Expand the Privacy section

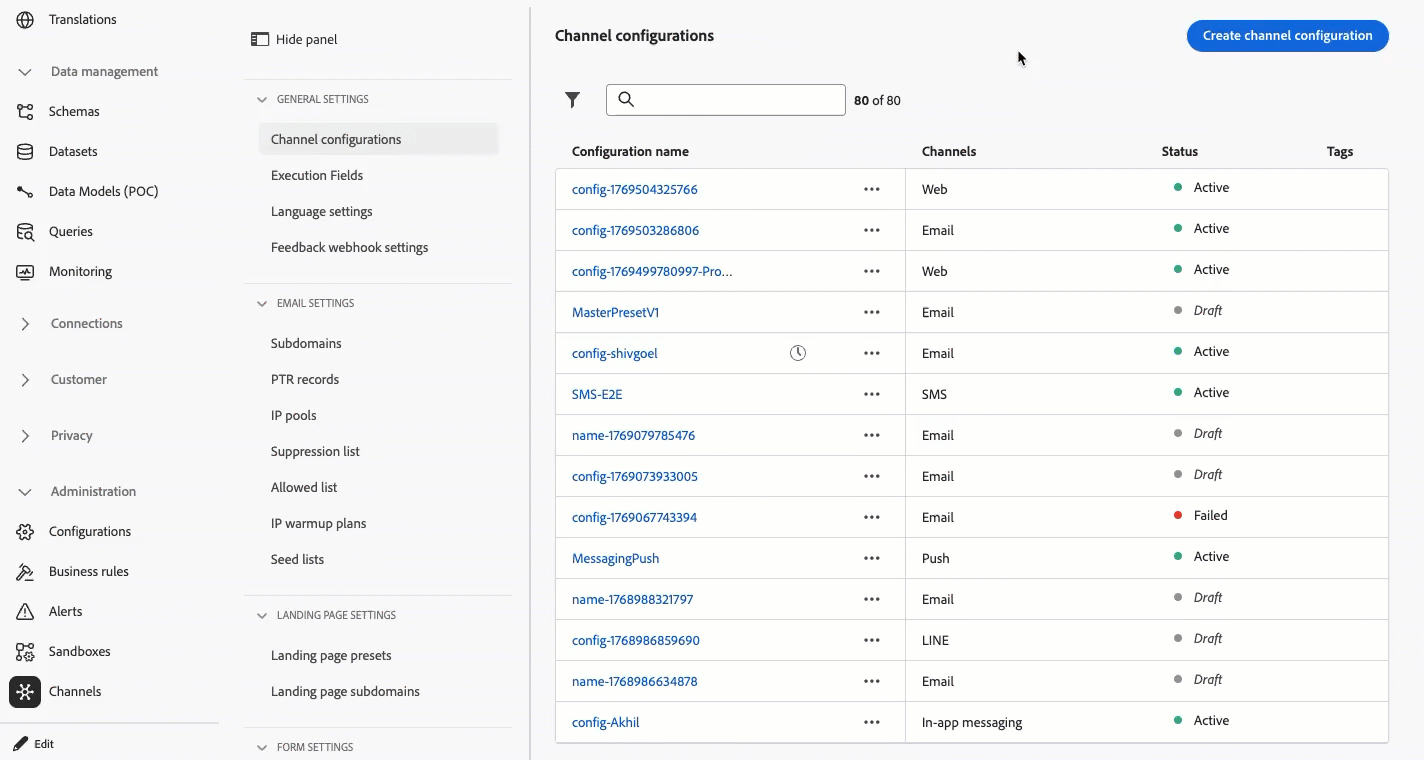click(25, 436)
